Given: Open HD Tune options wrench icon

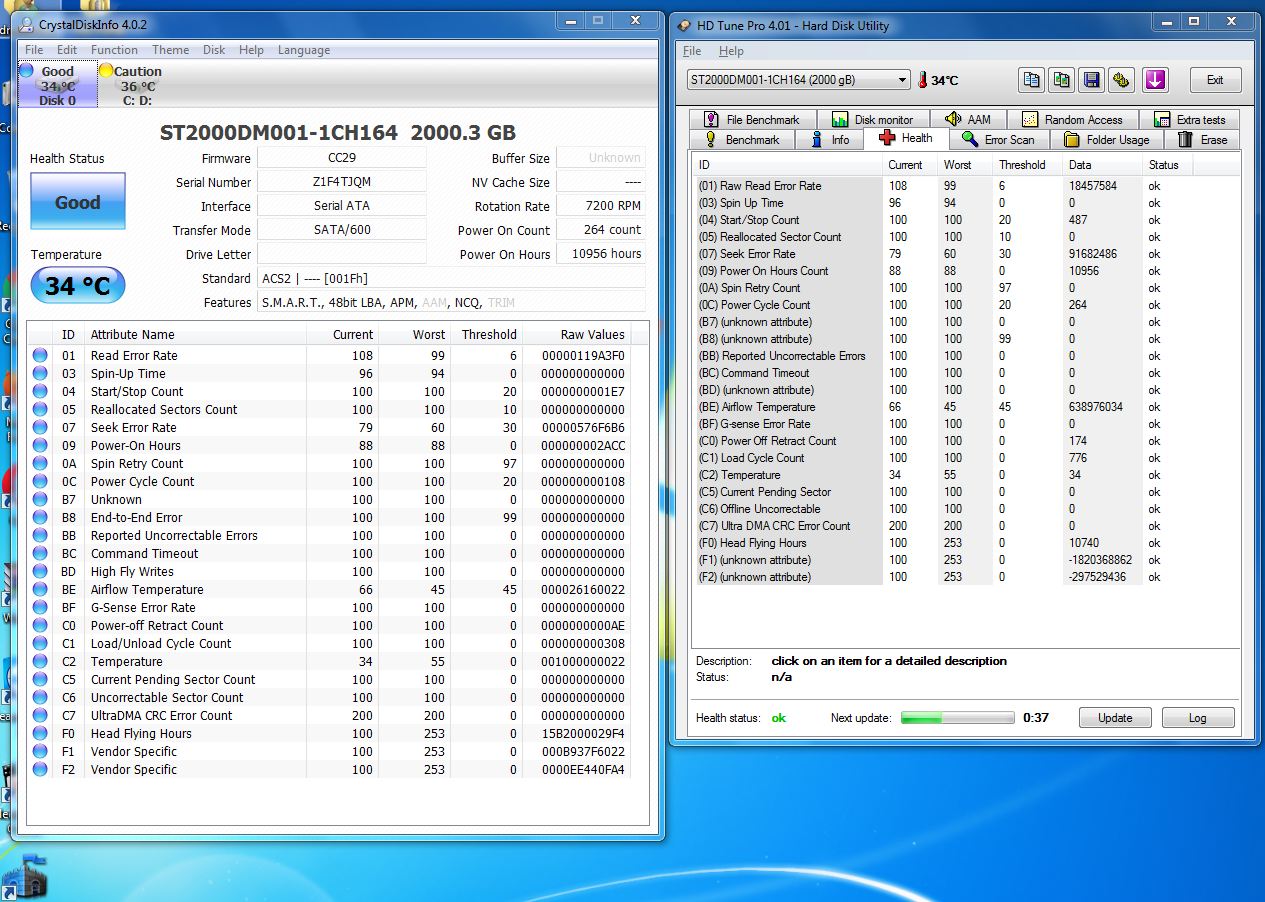Looking at the screenshot, I should pos(1121,80).
